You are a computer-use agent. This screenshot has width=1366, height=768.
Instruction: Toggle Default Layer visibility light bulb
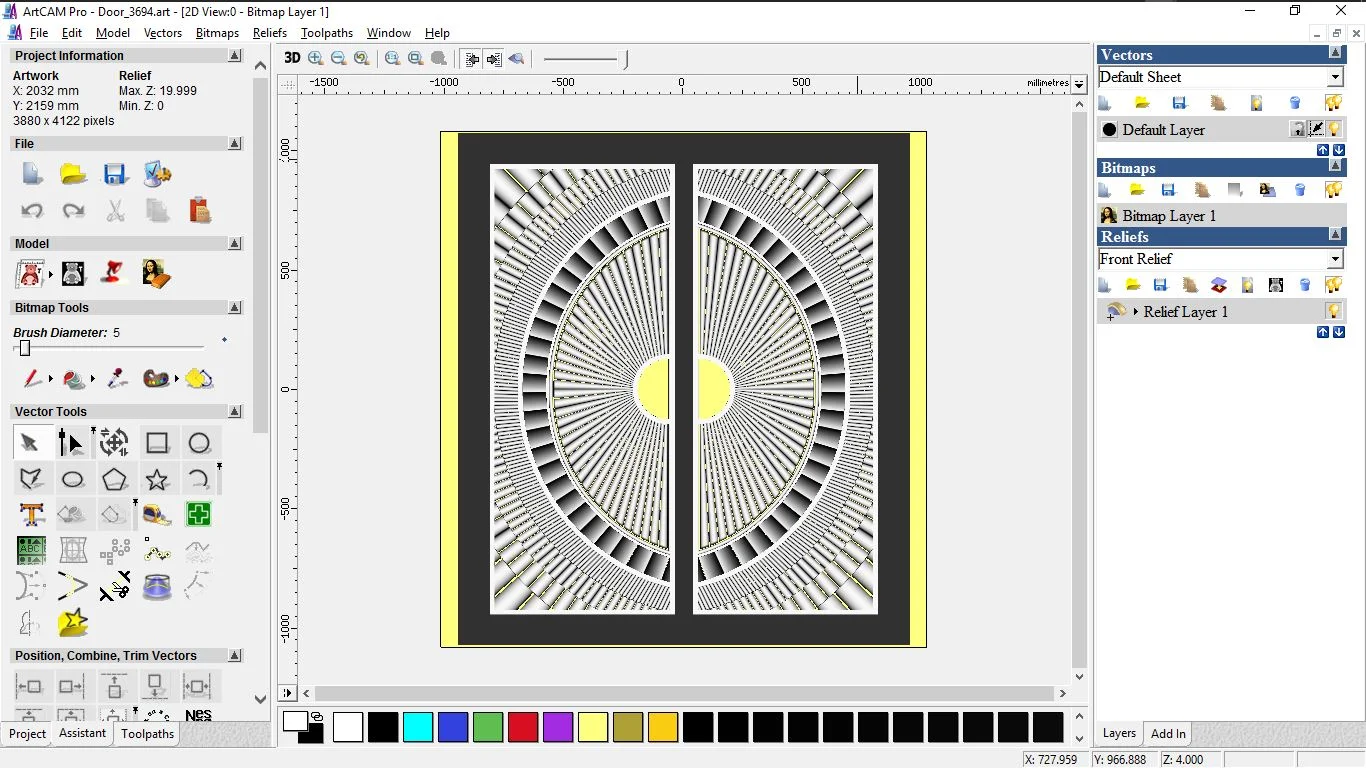pyautogui.click(x=1334, y=129)
